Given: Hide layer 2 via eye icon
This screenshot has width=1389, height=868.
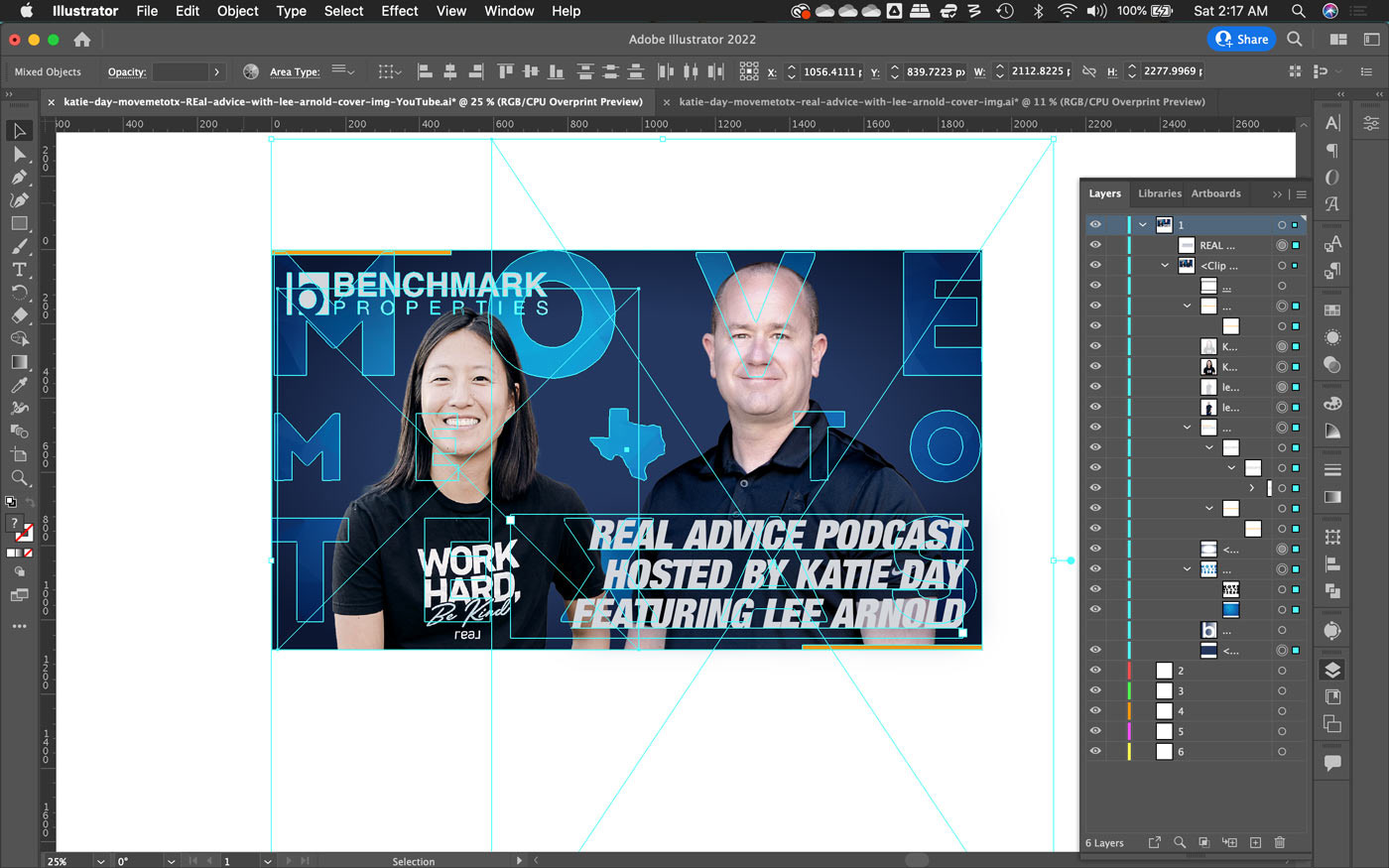Looking at the screenshot, I should (x=1095, y=671).
